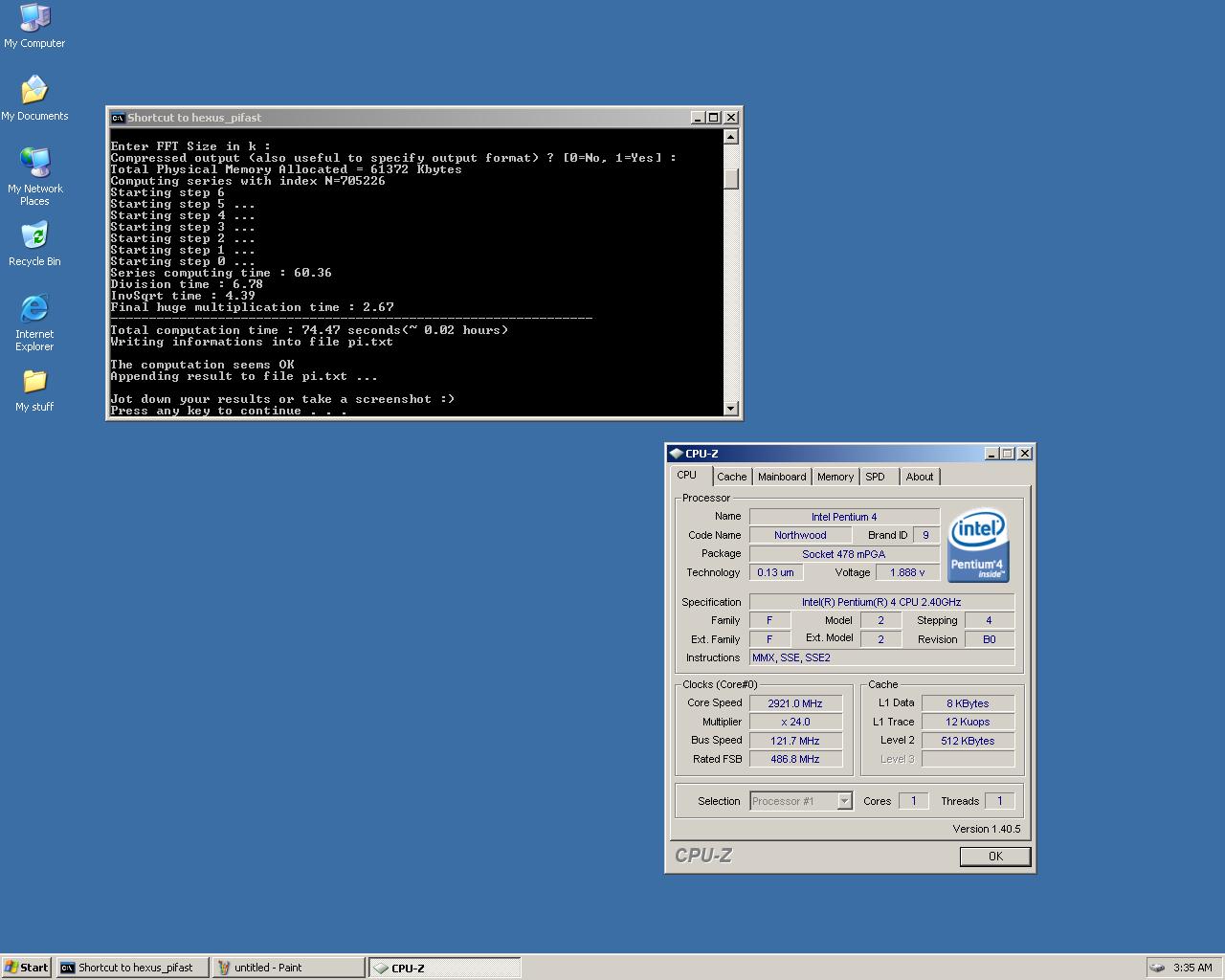Click the CPU-Z taskbar button
The image size is (1225, 980).
point(445,968)
